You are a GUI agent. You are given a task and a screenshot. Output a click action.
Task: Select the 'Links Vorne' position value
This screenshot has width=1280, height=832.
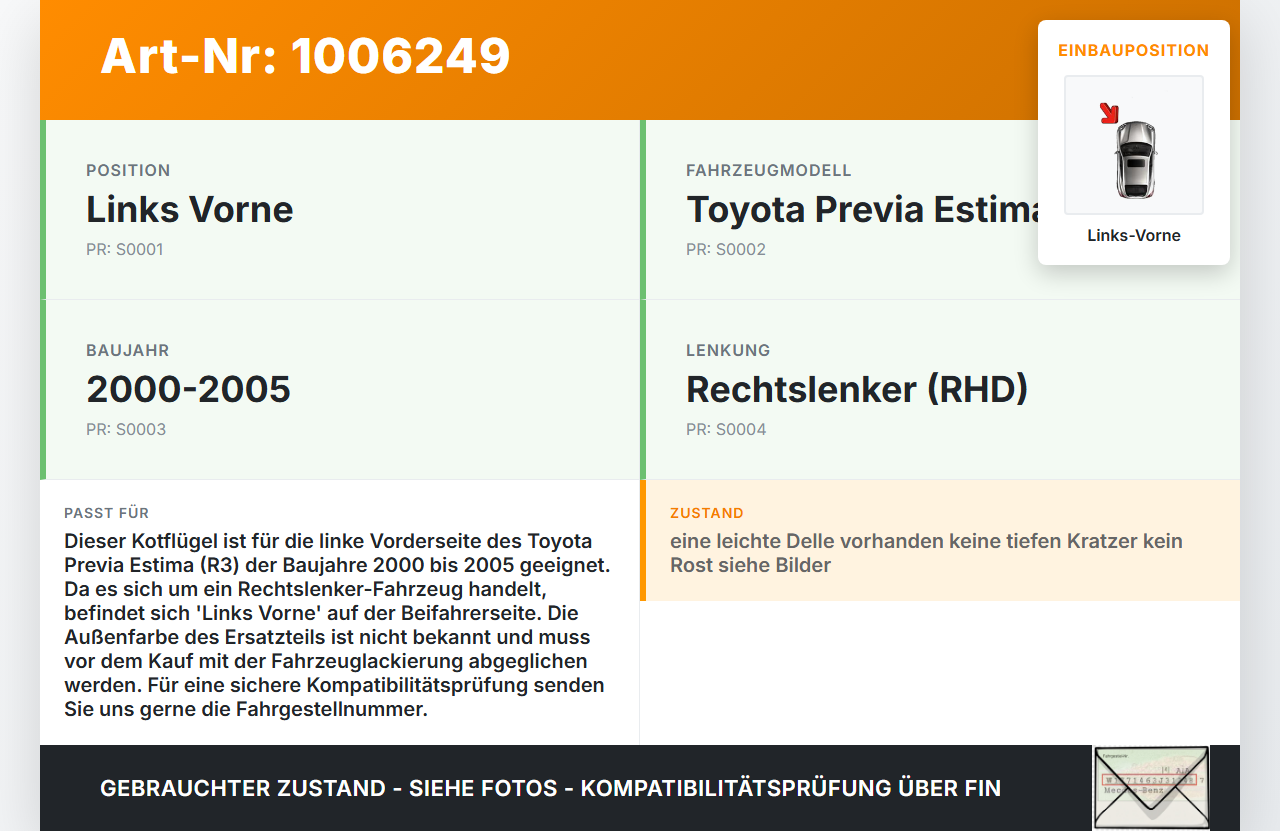click(190, 209)
